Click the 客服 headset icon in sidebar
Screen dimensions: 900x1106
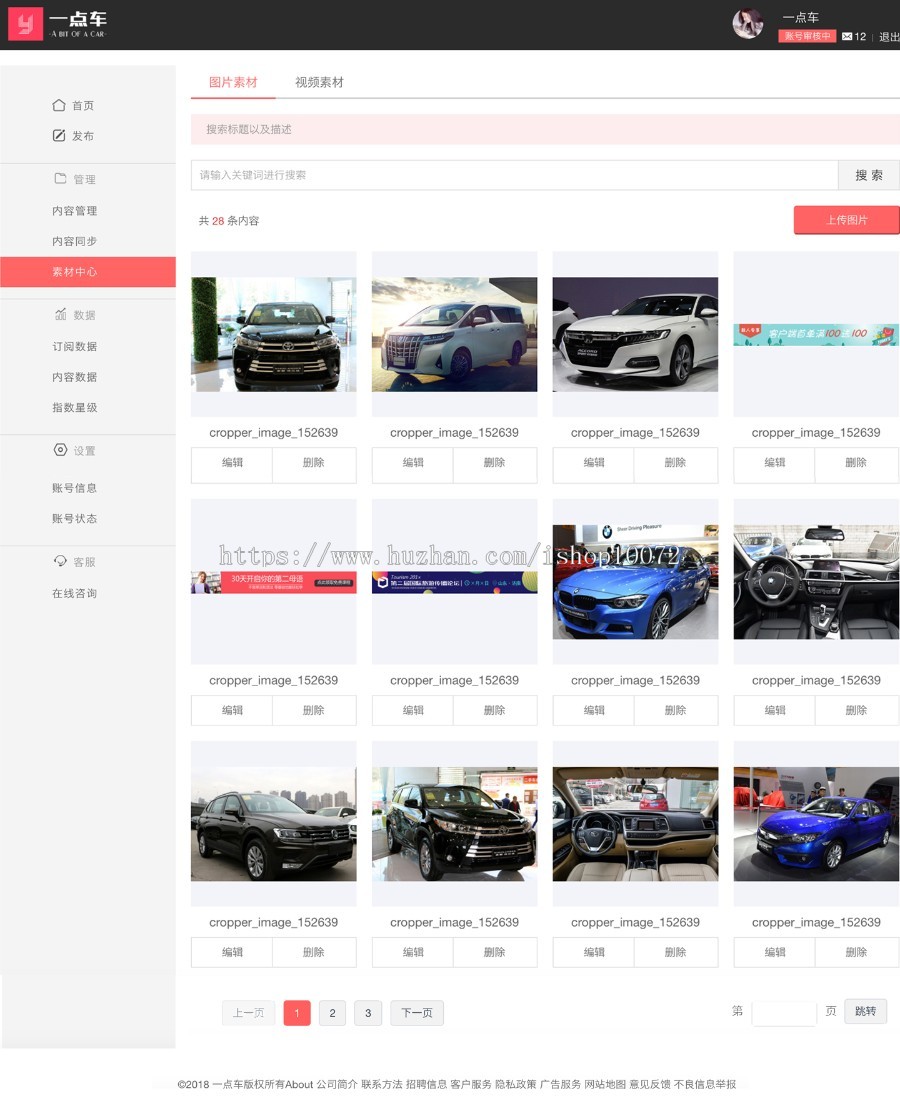click(x=61, y=561)
